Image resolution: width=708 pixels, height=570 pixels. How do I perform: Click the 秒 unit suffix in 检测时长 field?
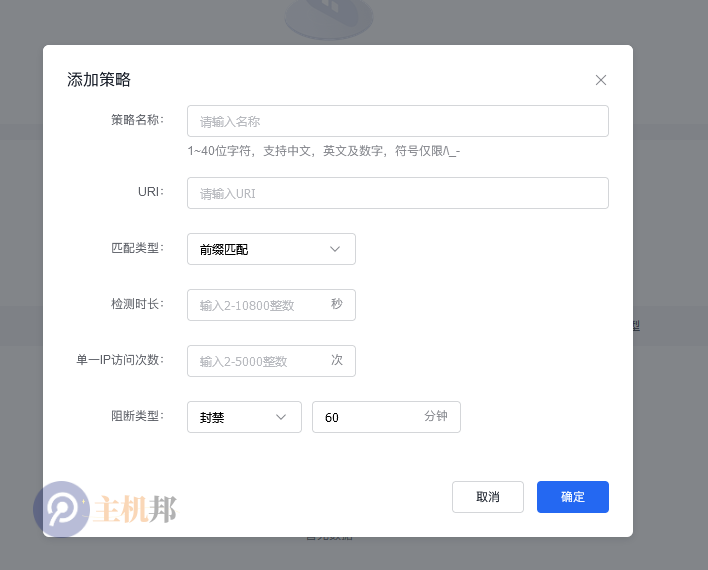(x=337, y=304)
